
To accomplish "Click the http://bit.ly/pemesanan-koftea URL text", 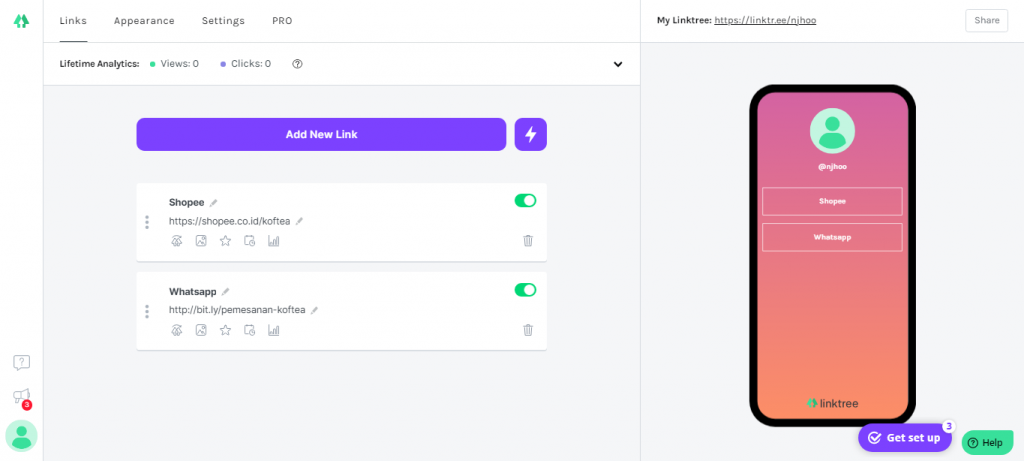I will point(237,310).
